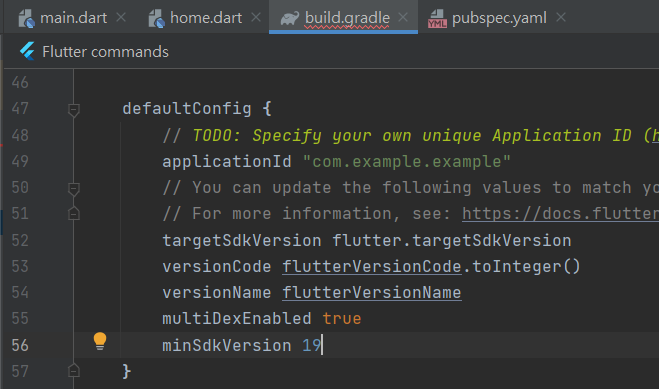This screenshot has width=659, height=389.
Task: Close the main.dart tab
Action: 121,17
